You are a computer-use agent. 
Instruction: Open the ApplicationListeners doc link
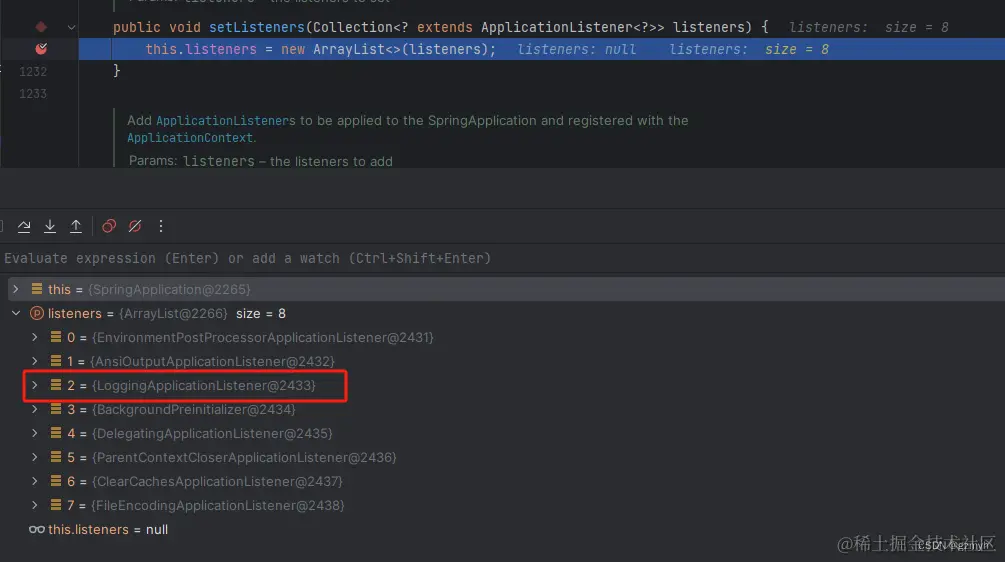coord(226,120)
